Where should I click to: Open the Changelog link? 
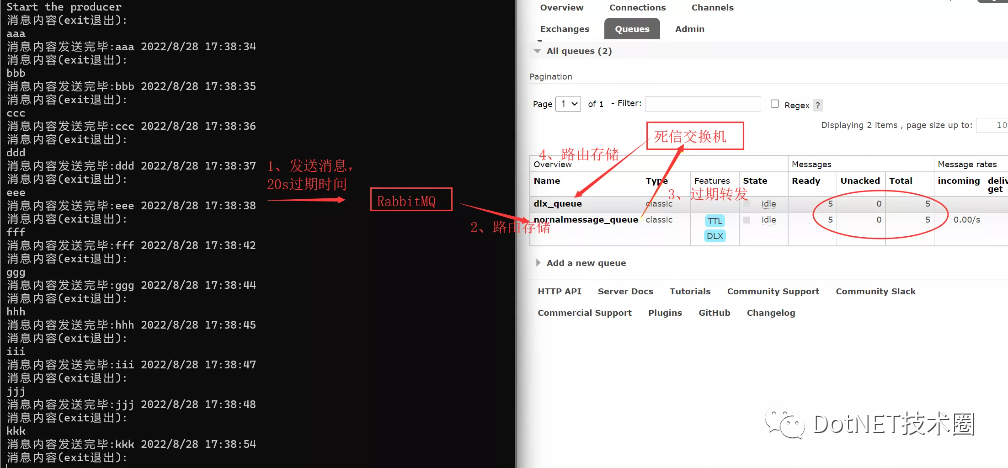771,313
